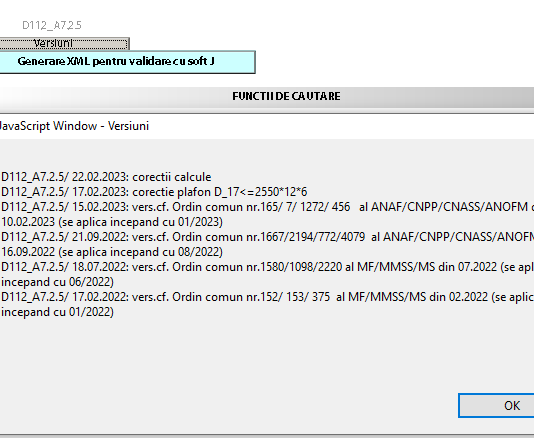Click text '10.02.2023 (se aplica incepand cu 01/2023)'

(x=112, y=222)
